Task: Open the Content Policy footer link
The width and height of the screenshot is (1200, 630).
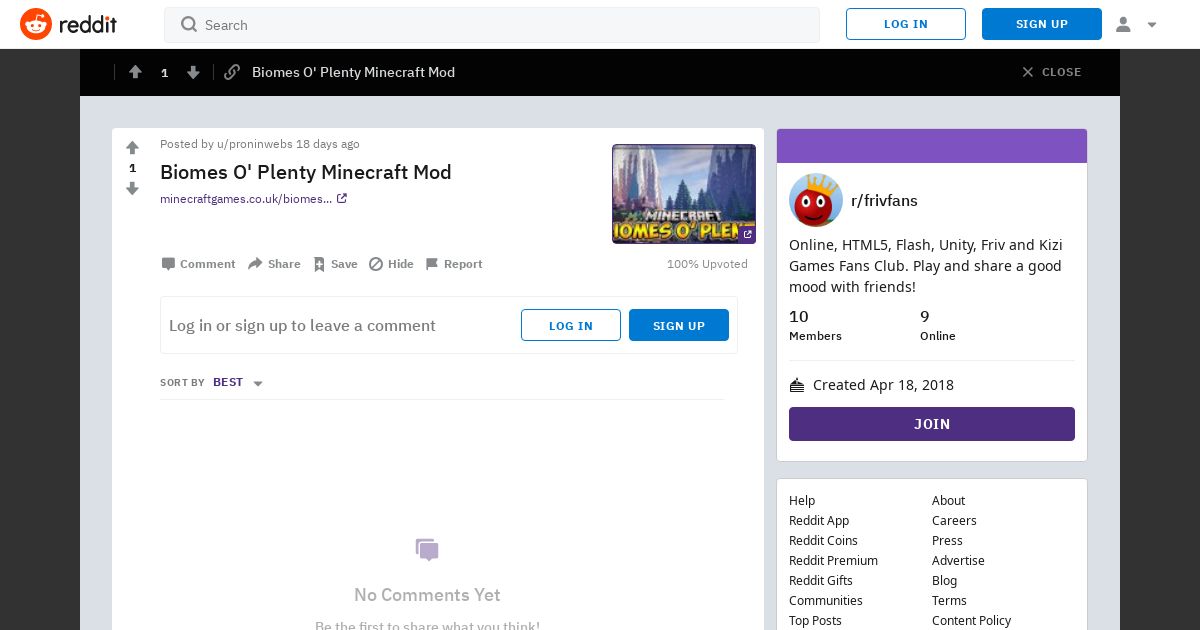Action: point(971,621)
